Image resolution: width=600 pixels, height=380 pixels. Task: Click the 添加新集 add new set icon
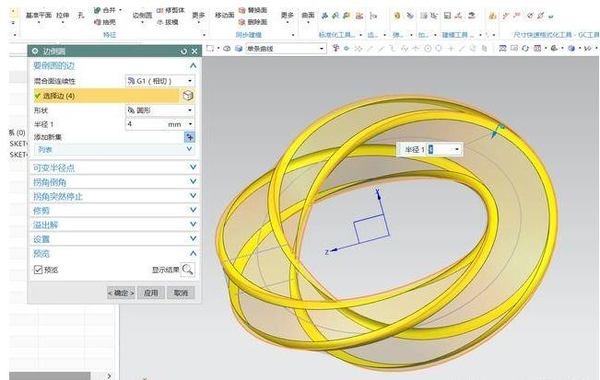pos(189,137)
